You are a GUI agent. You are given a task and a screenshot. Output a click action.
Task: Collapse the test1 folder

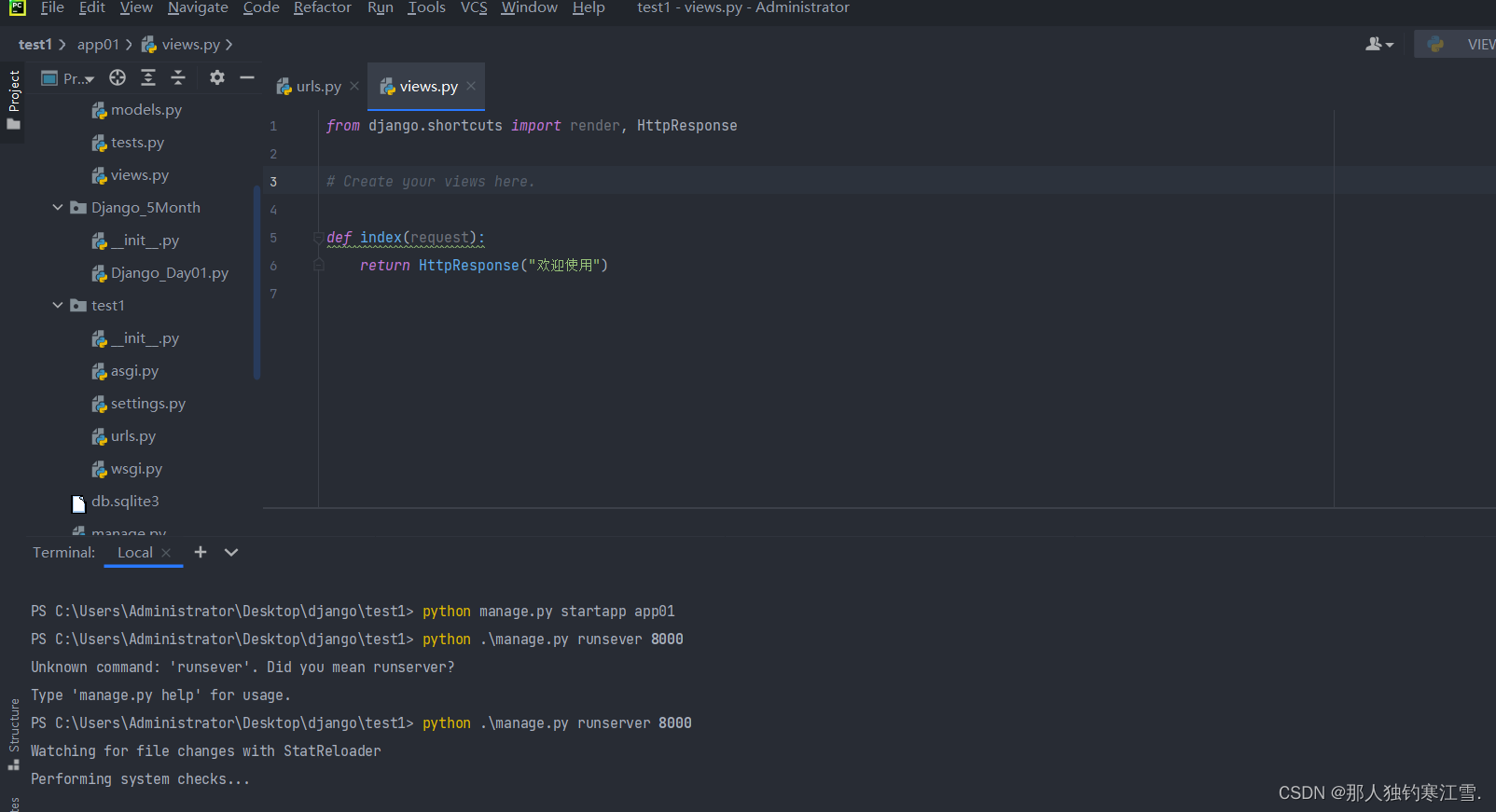(58, 306)
